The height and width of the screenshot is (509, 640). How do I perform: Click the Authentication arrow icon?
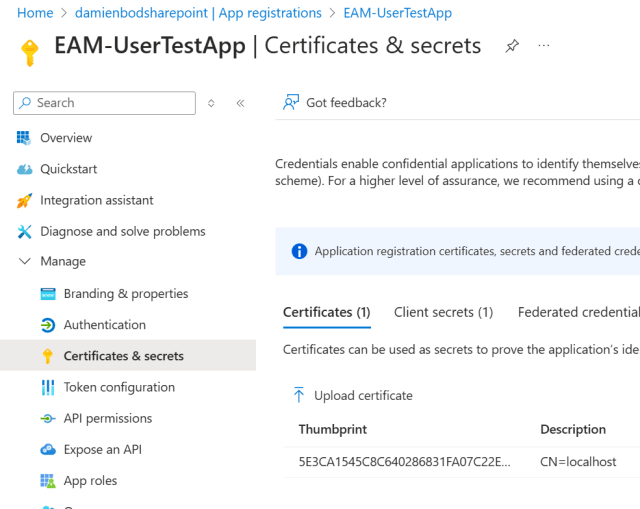coord(48,325)
